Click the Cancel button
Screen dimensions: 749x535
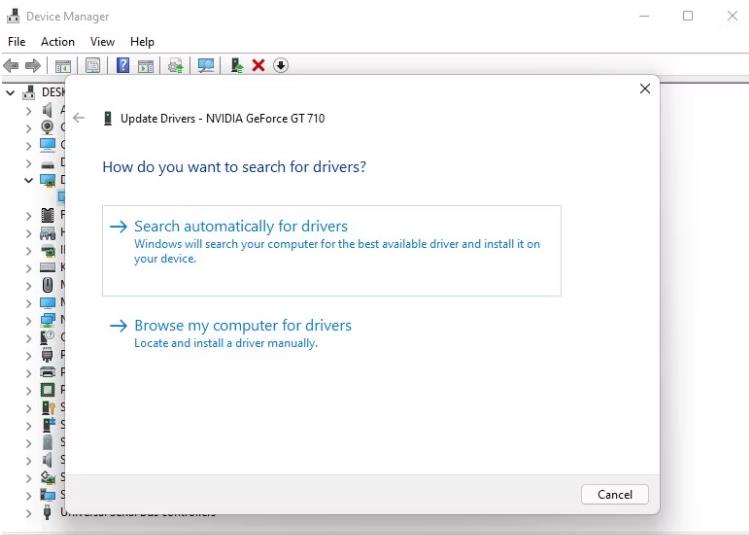(614, 494)
